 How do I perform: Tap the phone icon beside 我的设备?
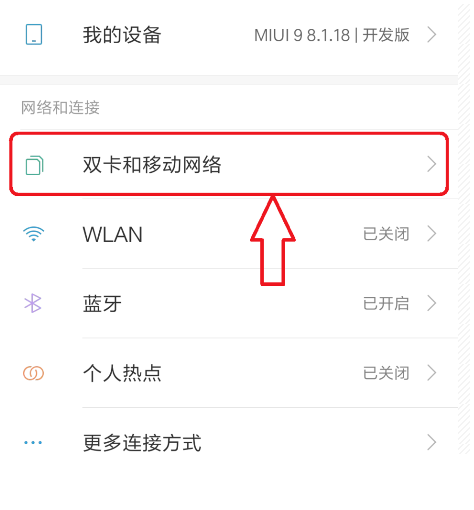point(34,34)
